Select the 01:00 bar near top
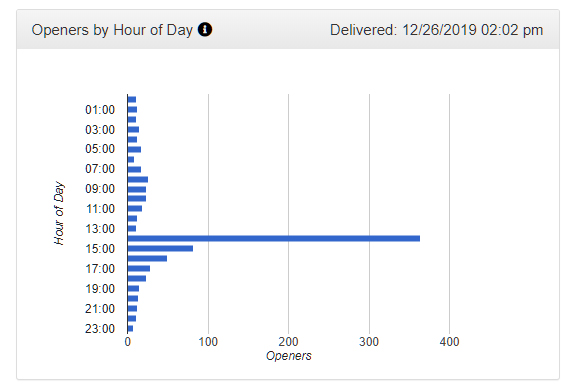568x388 pixels. pos(132,109)
